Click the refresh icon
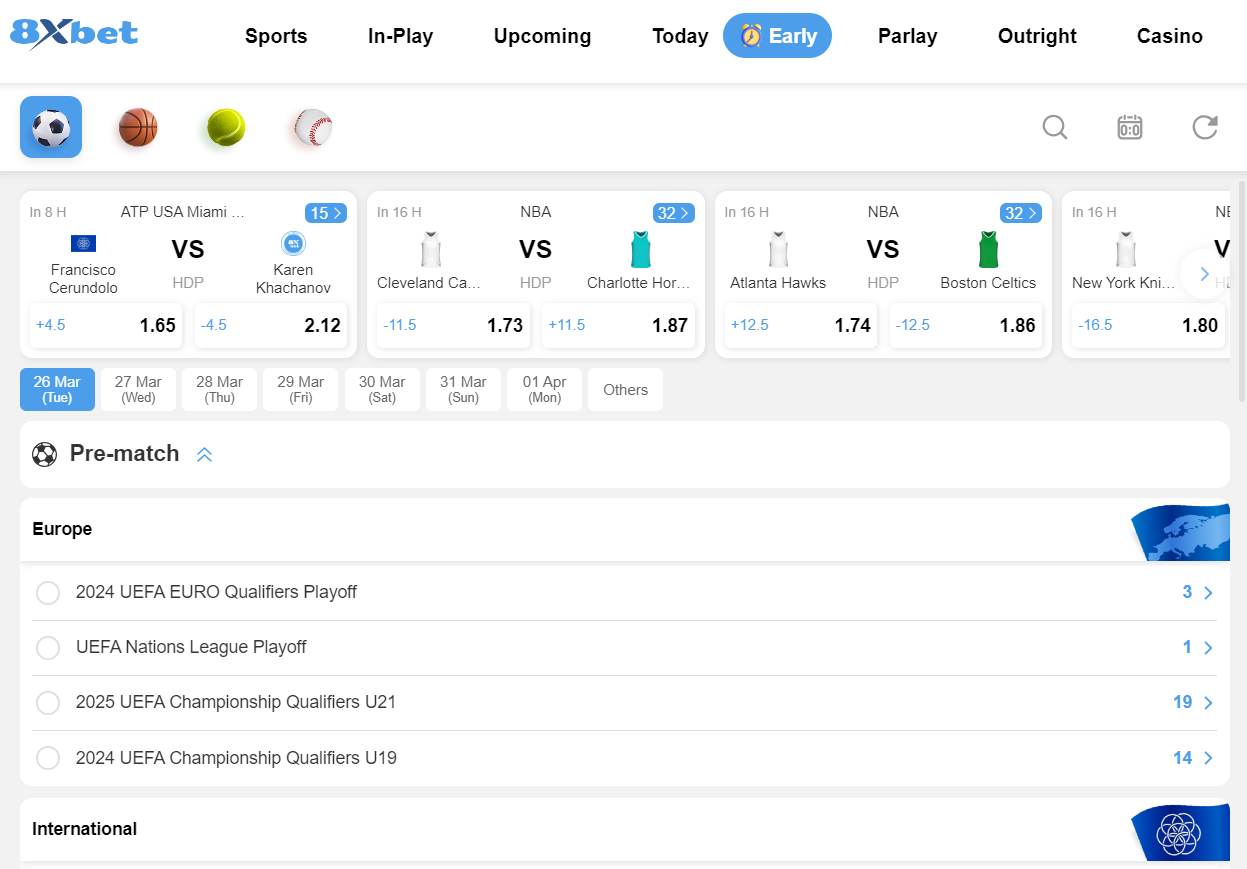This screenshot has height=869, width=1247. [1205, 127]
